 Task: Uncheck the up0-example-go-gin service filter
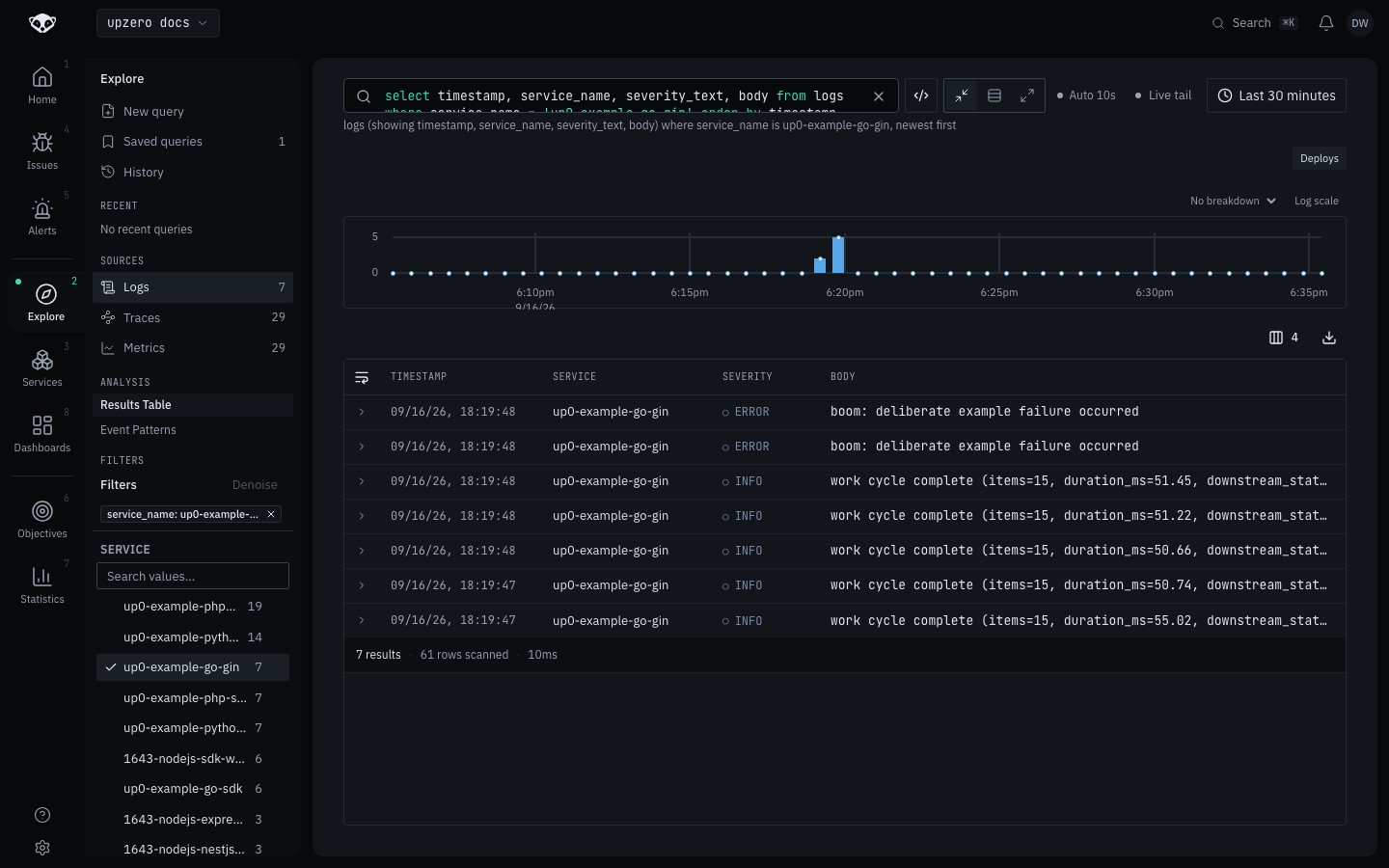click(193, 667)
